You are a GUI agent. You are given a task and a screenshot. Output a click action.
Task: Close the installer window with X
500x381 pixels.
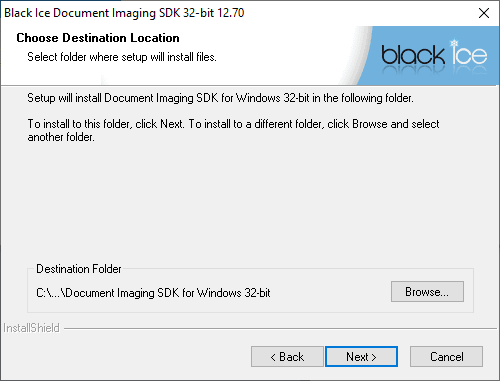(484, 13)
